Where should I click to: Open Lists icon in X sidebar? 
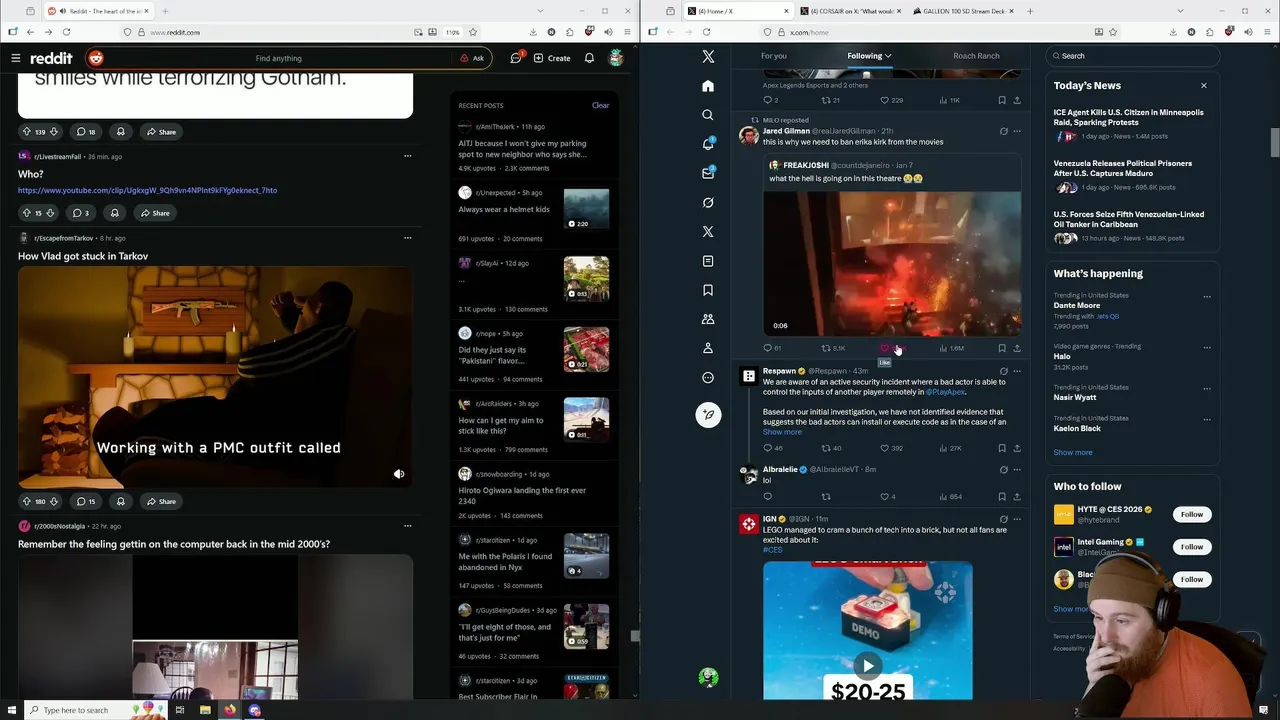pos(708,261)
